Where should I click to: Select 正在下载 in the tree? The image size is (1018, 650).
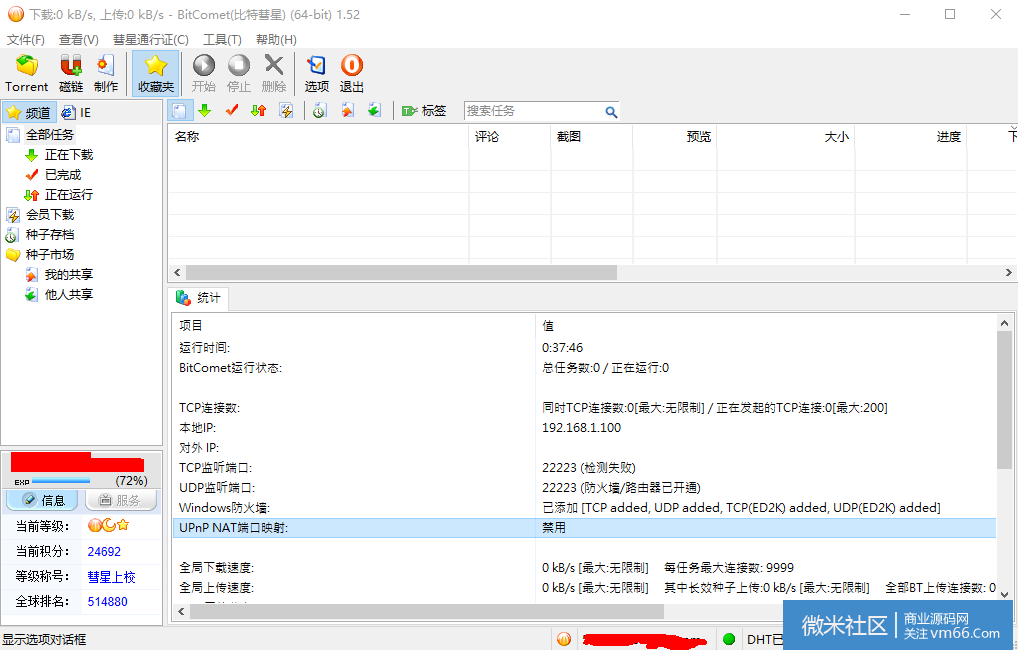(69, 155)
